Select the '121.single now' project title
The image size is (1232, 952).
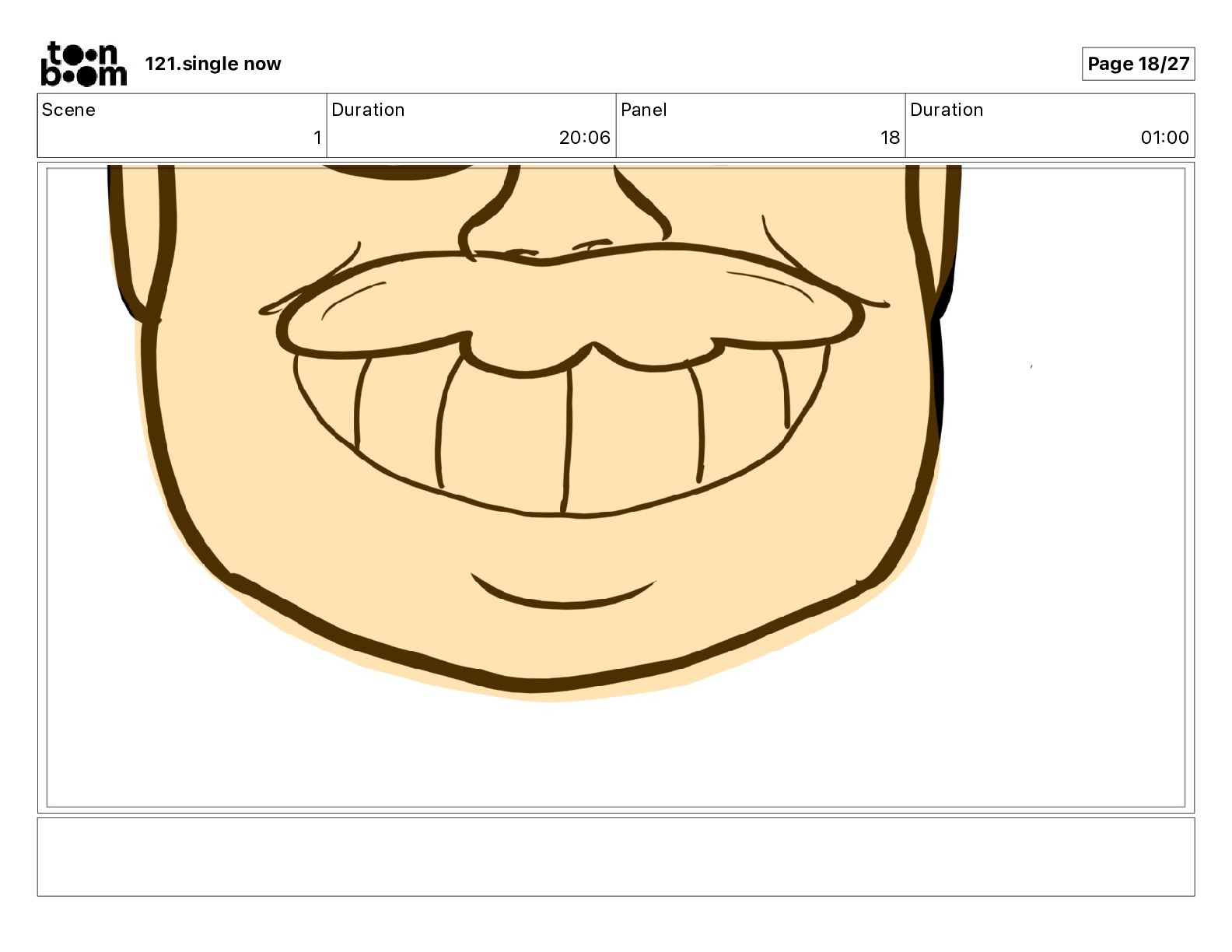212,64
